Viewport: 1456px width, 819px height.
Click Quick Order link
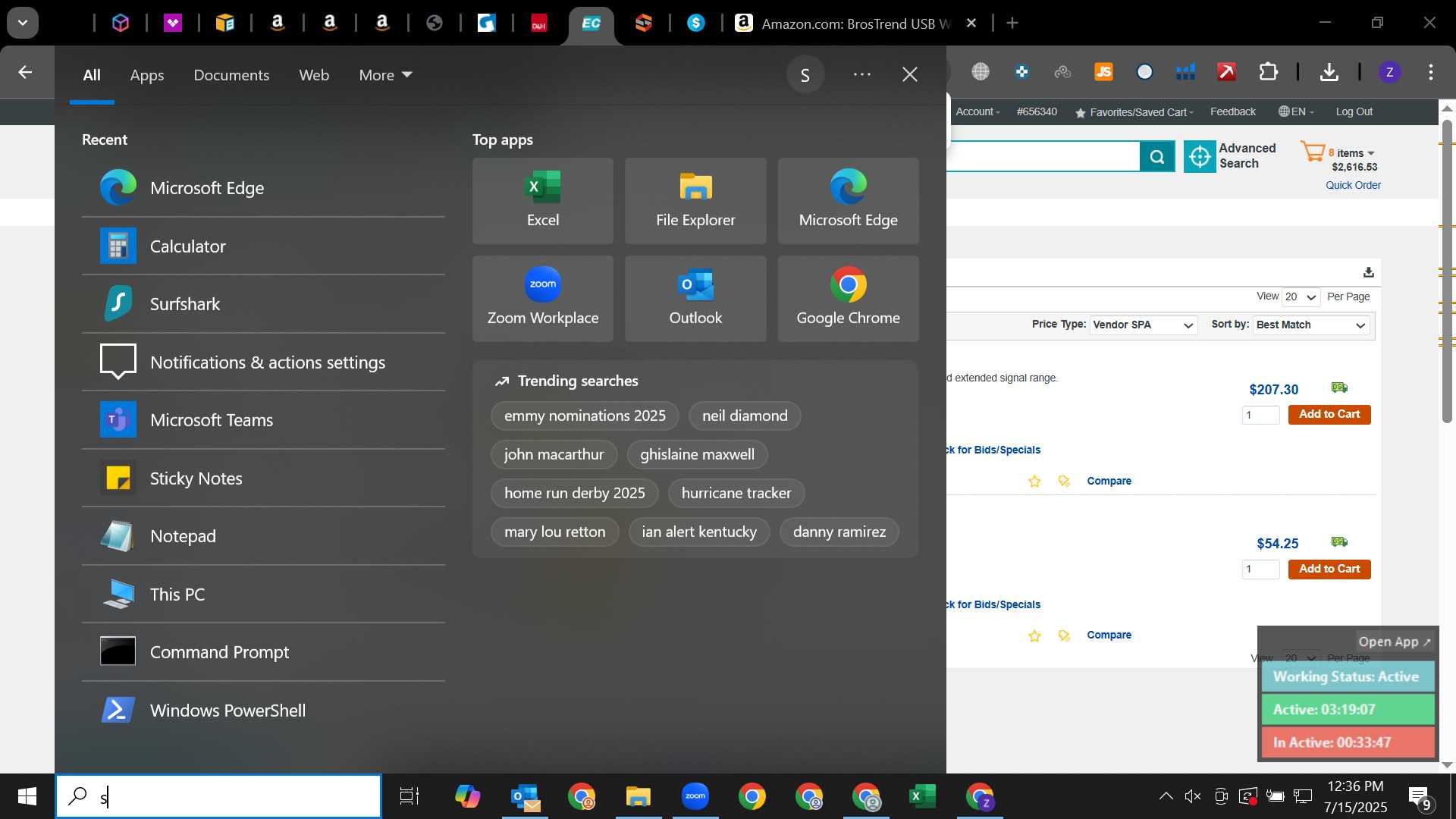click(x=1353, y=185)
